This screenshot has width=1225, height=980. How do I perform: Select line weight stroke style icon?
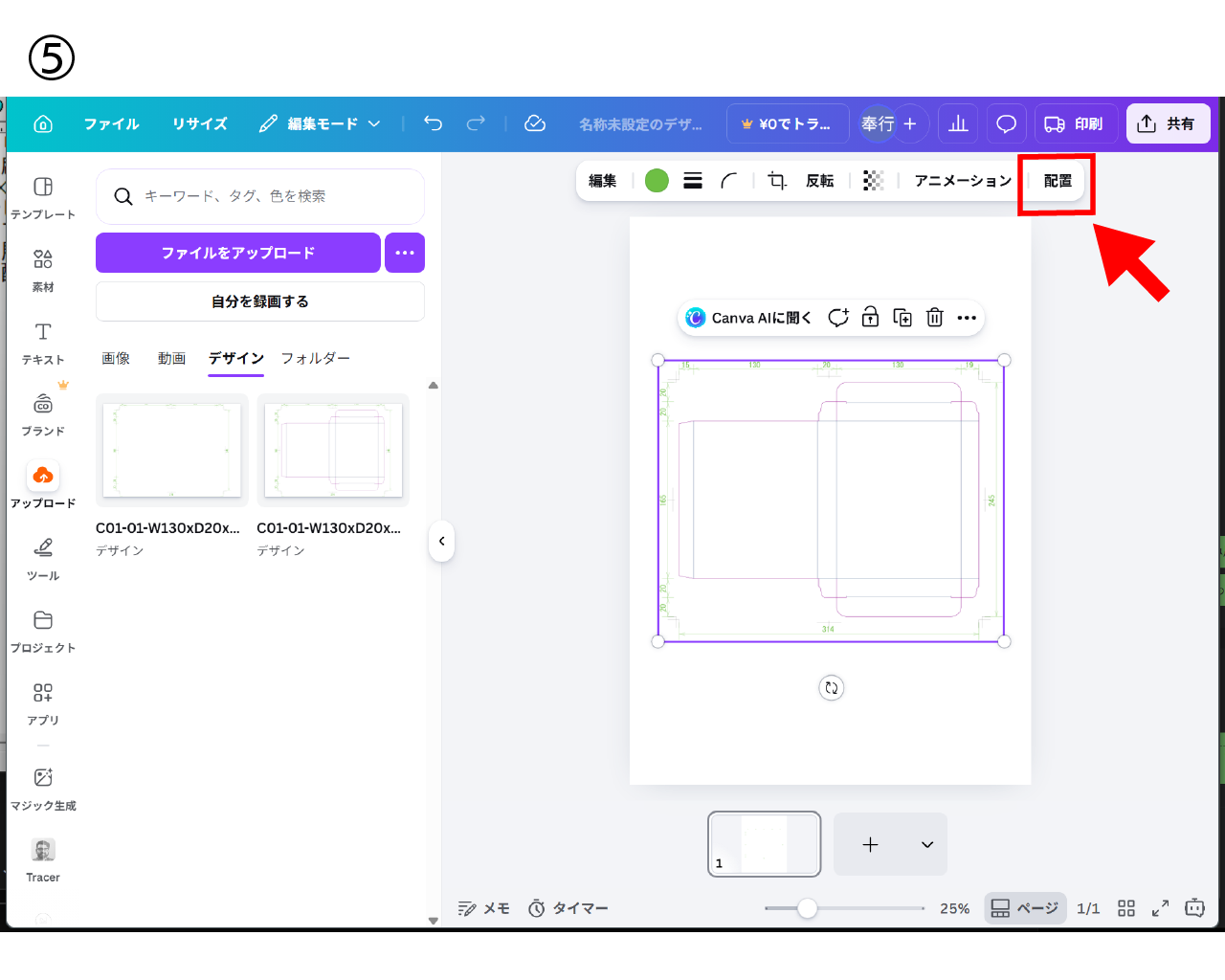click(693, 181)
